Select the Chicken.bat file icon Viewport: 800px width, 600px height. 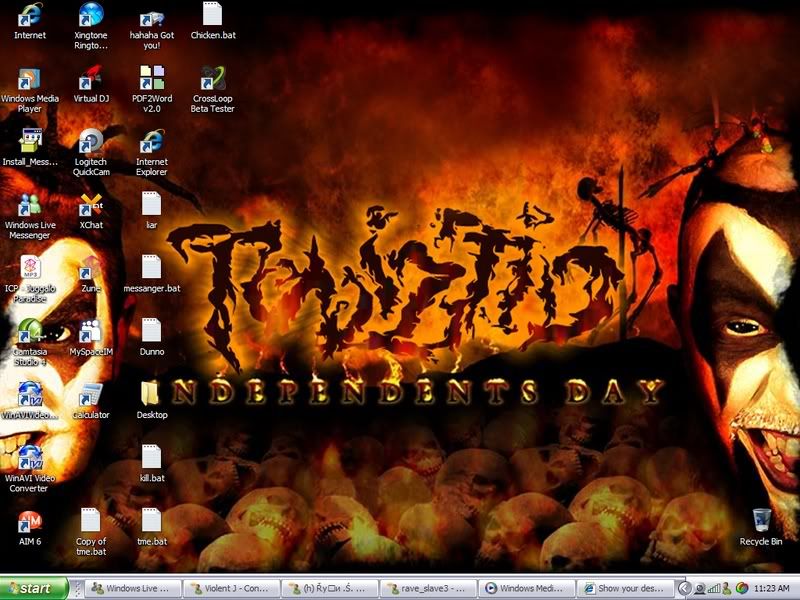[x=212, y=14]
